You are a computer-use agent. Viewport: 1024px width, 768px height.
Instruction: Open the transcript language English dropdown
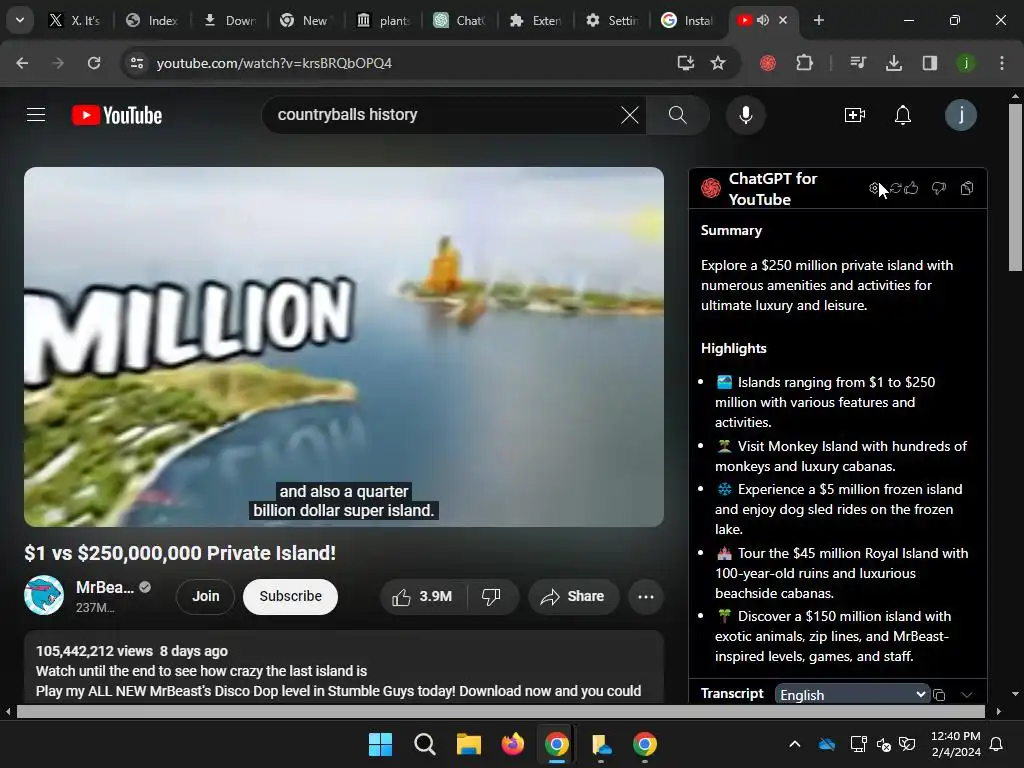pyautogui.click(x=852, y=695)
